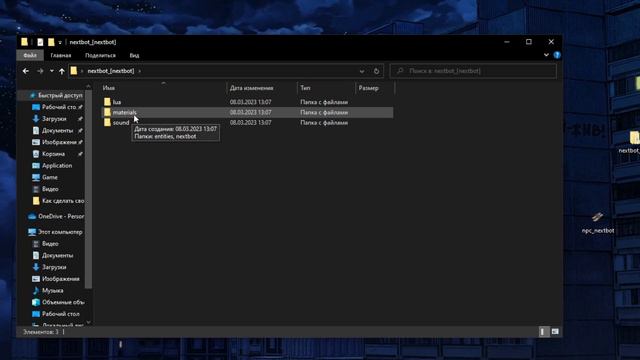
Task: Go back with the Back arrow
Action: click(x=26, y=71)
